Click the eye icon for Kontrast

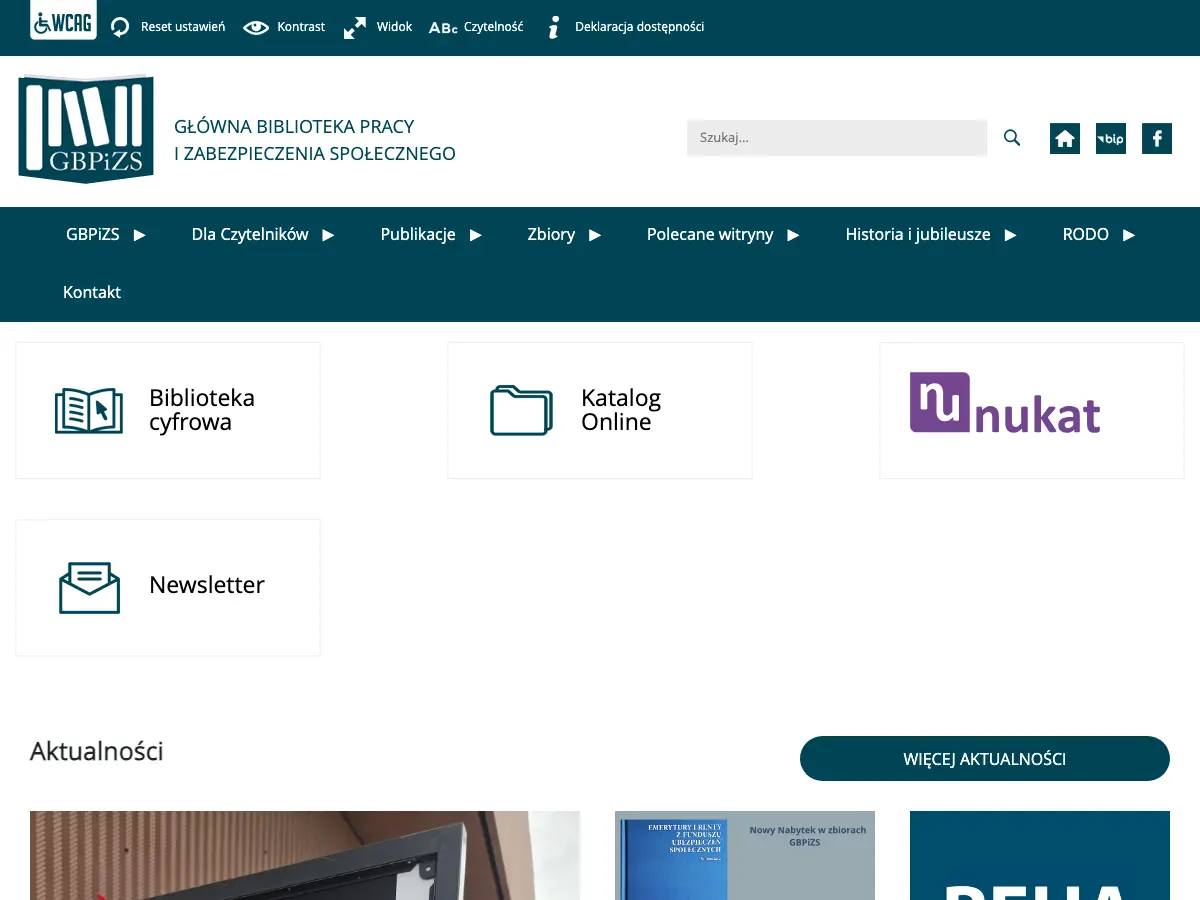click(256, 27)
